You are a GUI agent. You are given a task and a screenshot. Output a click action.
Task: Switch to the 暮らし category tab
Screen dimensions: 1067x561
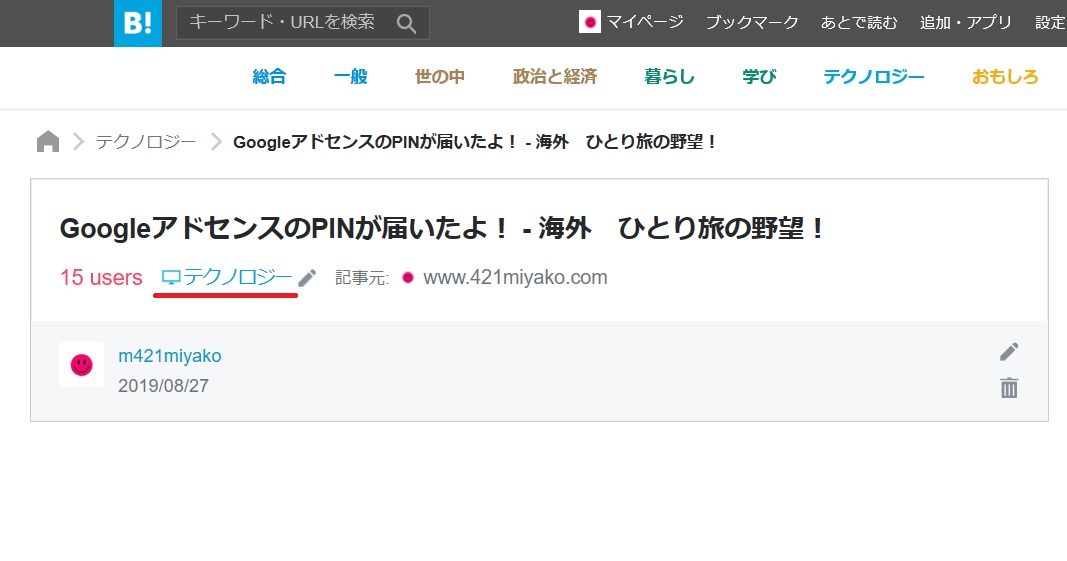coord(669,76)
